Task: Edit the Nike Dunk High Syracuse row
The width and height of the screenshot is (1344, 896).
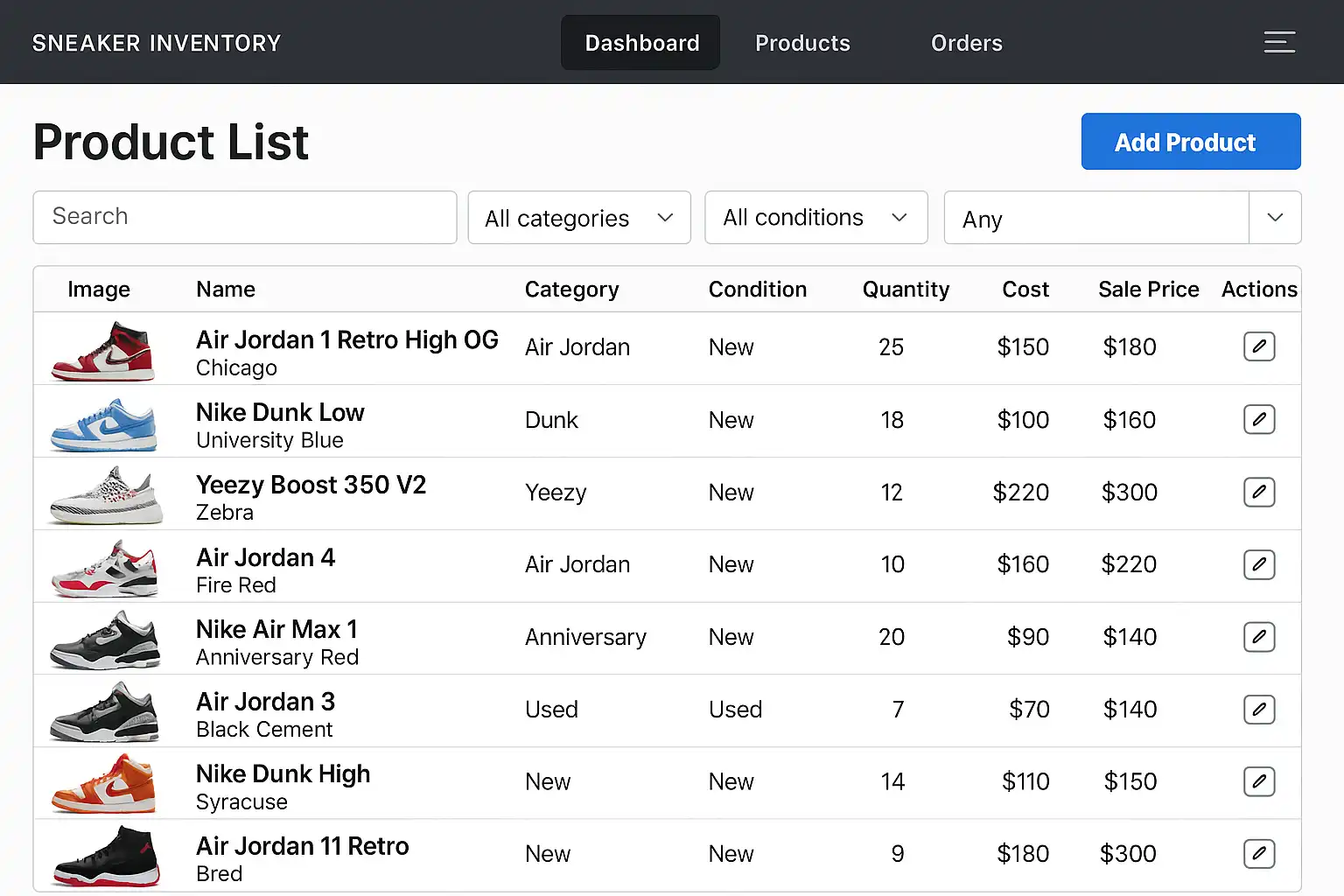Action: click(x=1259, y=781)
